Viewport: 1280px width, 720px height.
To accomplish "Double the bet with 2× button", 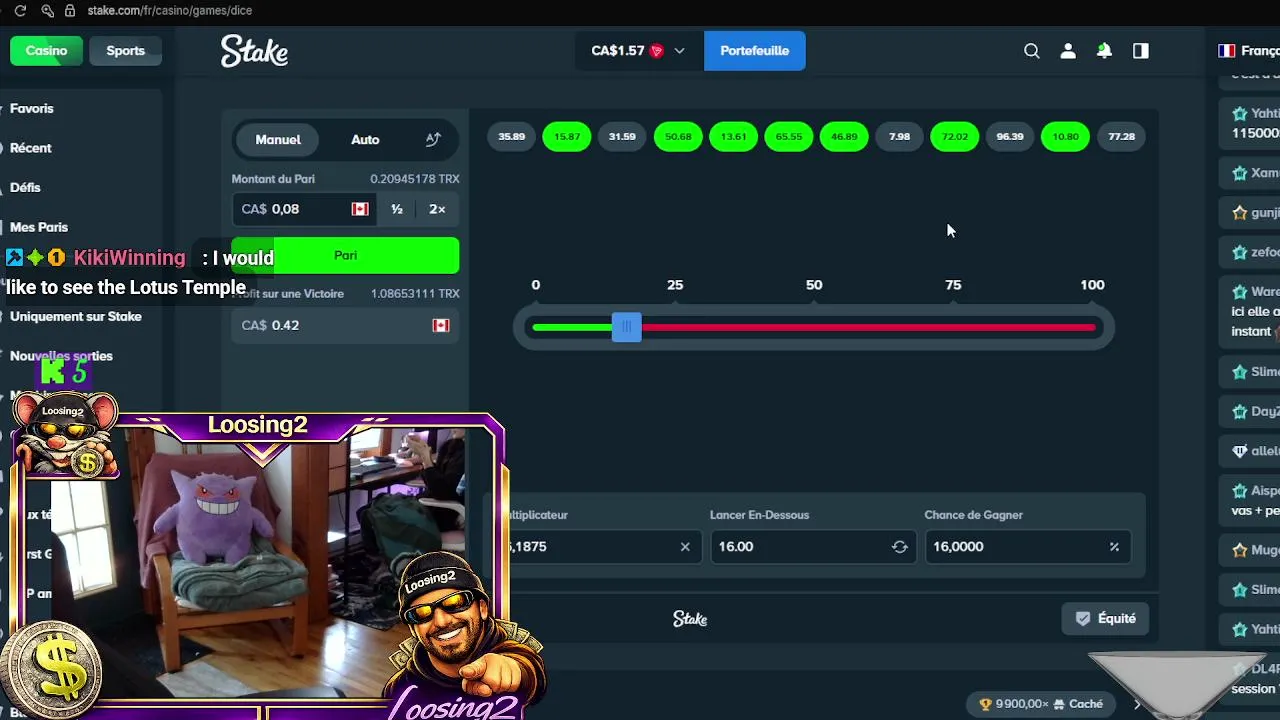I will click(437, 209).
